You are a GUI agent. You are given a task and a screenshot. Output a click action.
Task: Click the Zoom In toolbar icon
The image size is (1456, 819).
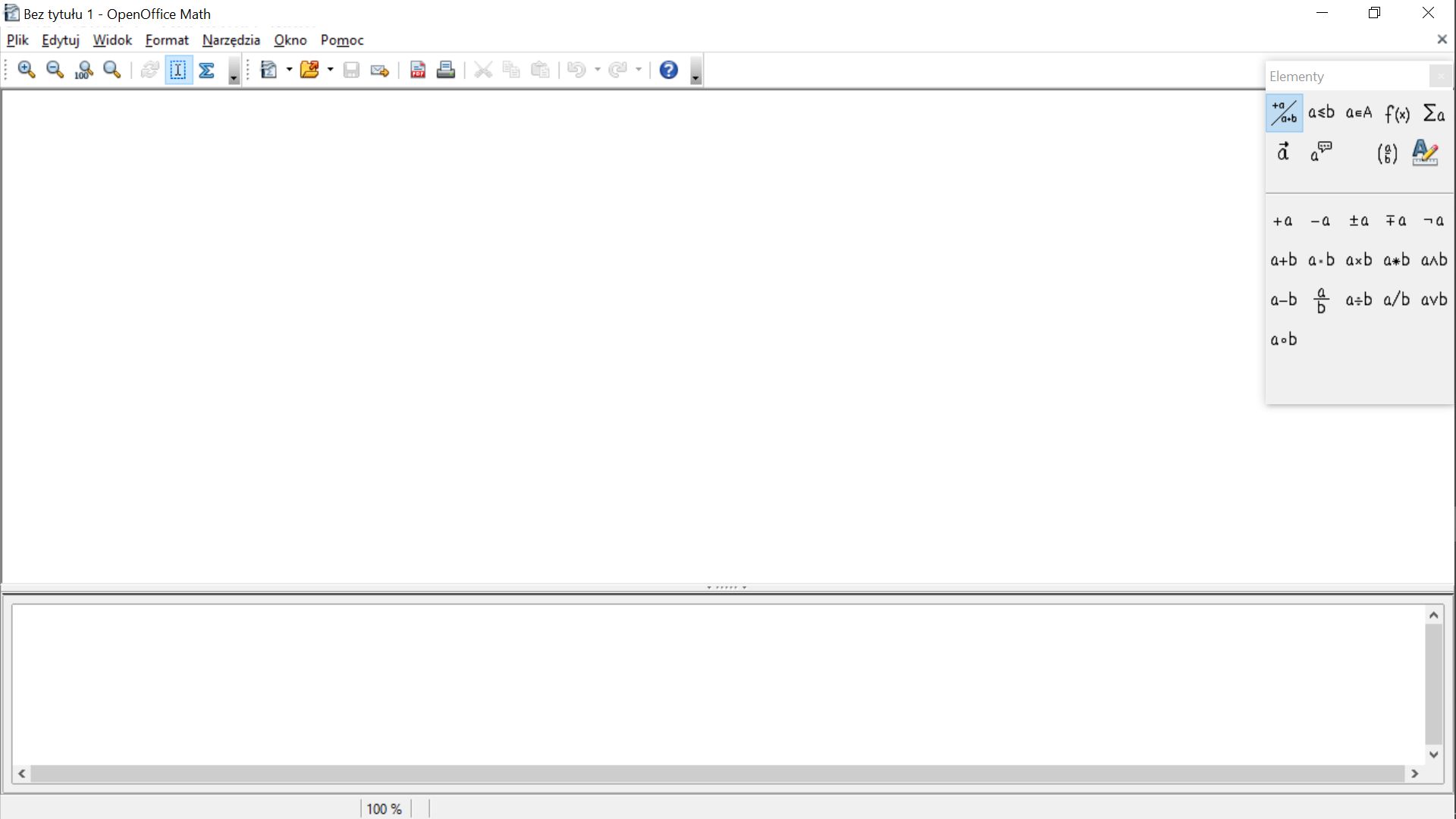pyautogui.click(x=27, y=70)
